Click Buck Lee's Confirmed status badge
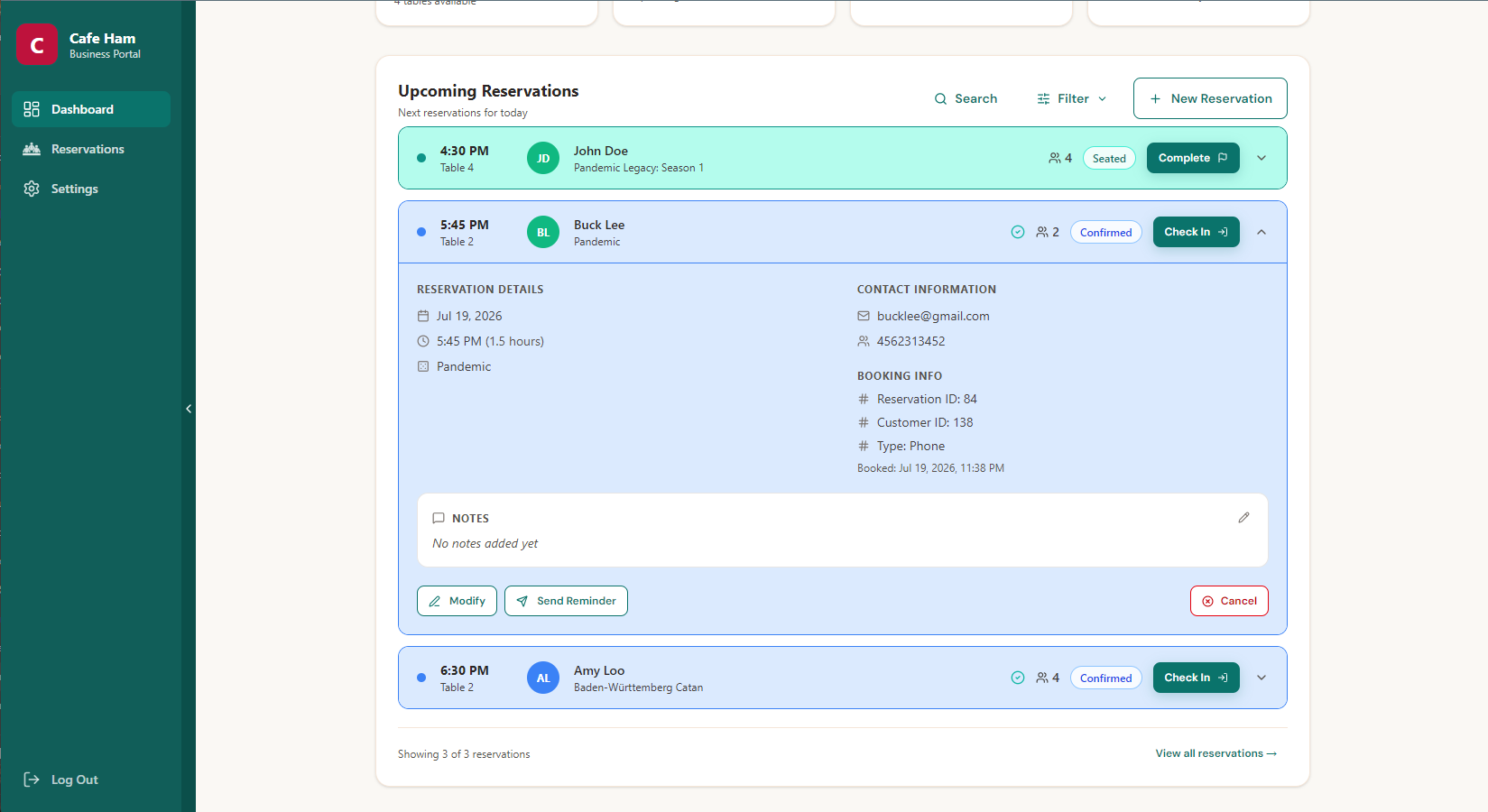This screenshot has width=1488, height=812. [x=1106, y=232]
